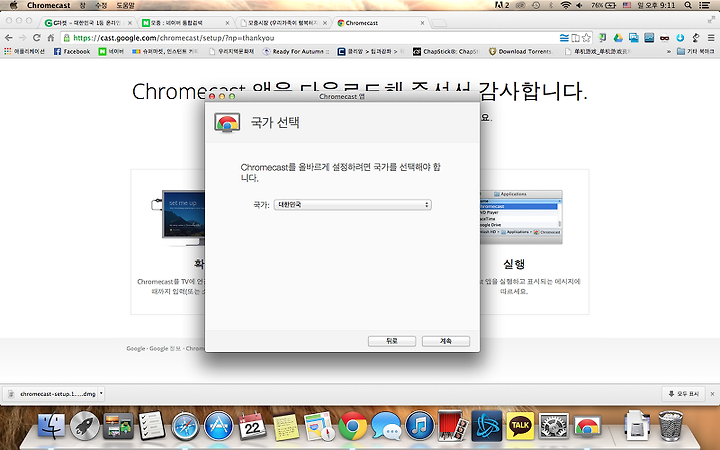Image resolution: width=720 pixels, height=450 pixels.
Task: Open the Download Torrents bookmark
Action: click(x=520, y=51)
